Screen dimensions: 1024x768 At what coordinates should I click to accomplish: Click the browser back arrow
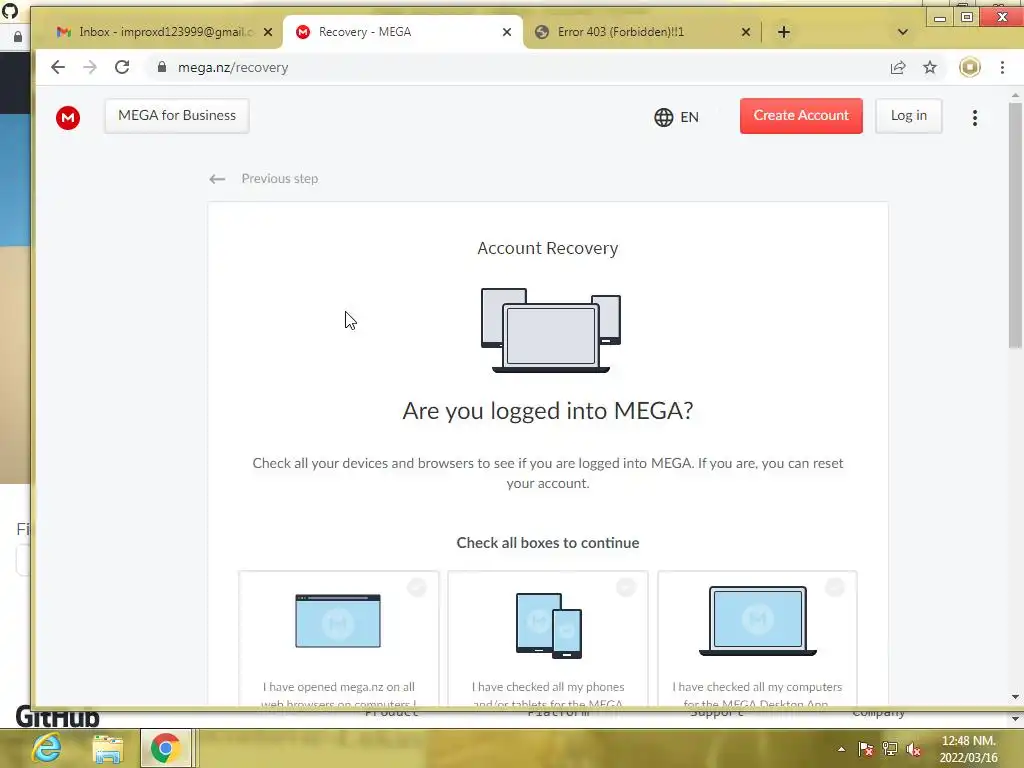pos(58,67)
